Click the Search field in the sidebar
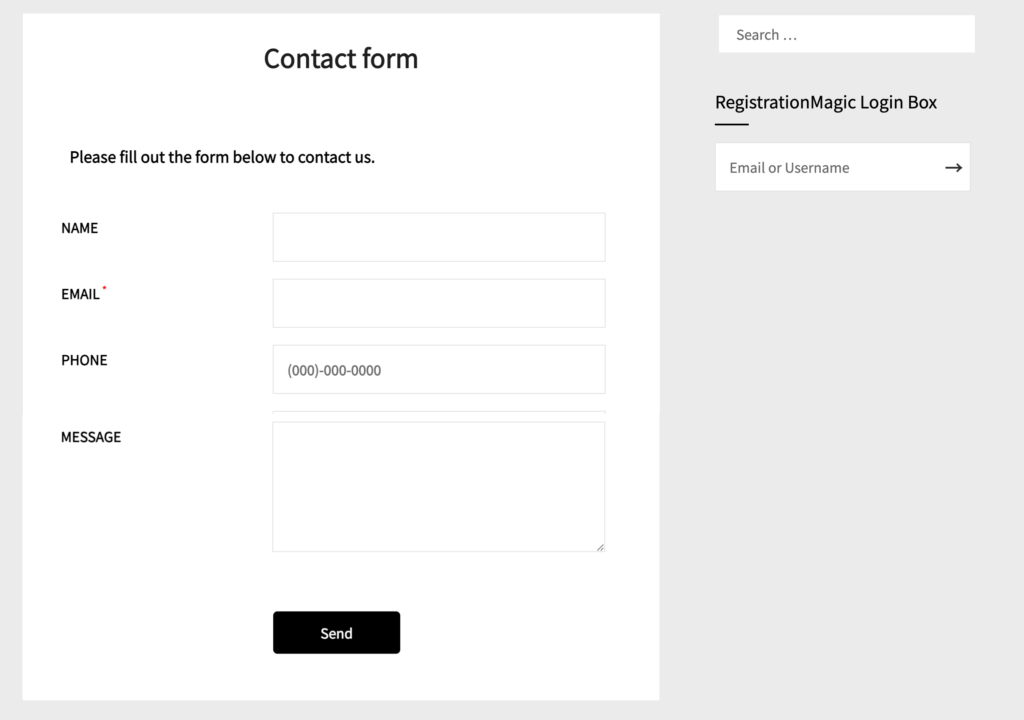The image size is (1024, 720). (846, 34)
